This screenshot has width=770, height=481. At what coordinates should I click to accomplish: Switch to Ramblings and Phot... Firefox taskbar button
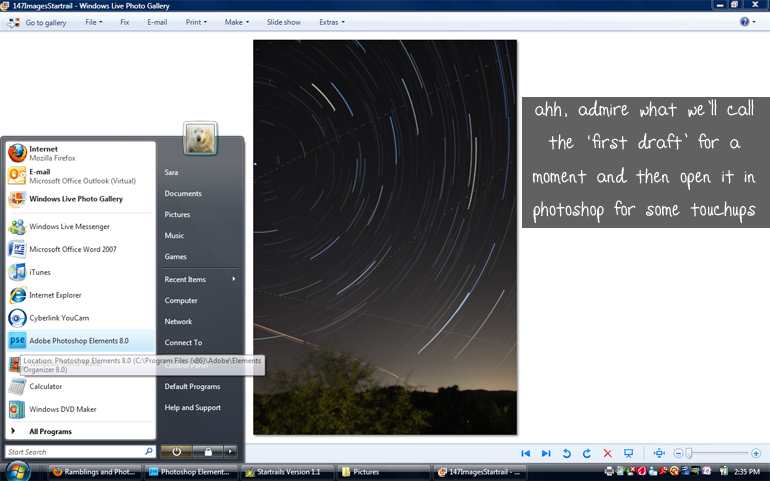click(x=95, y=472)
